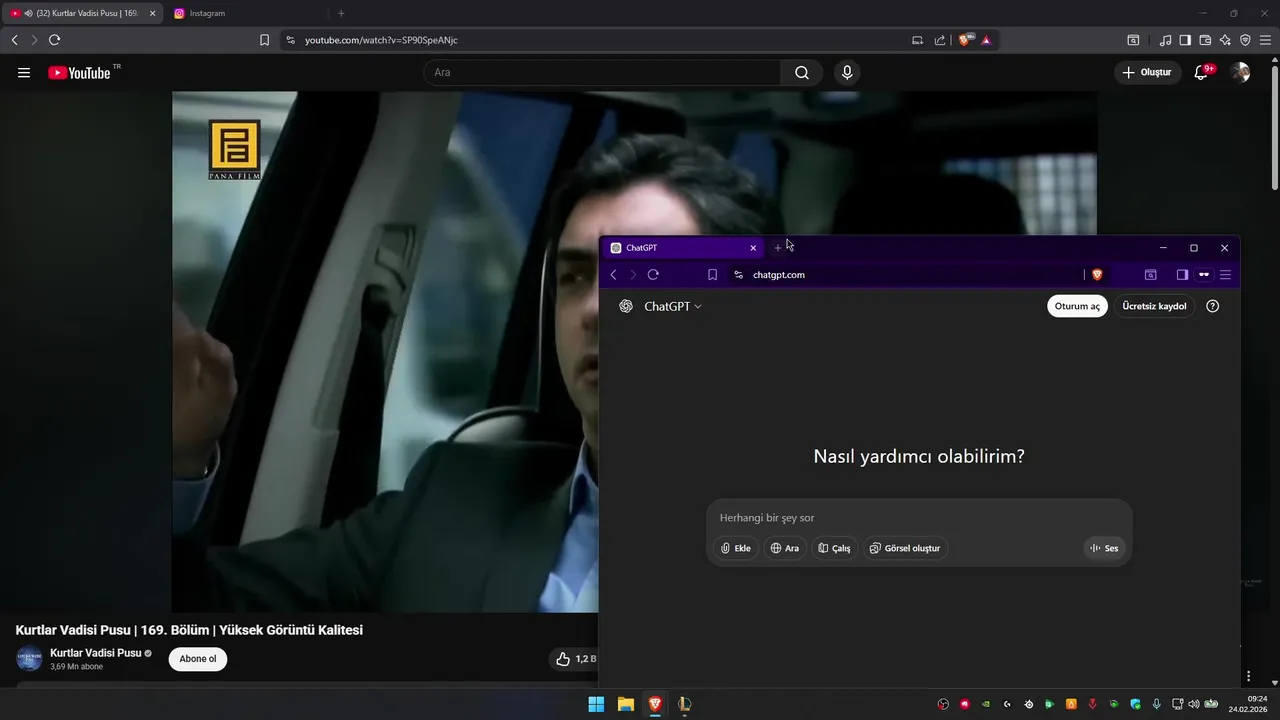The image size is (1280, 720).
Task: Click Brave browser icon in the taskbar
Action: [x=655, y=704]
